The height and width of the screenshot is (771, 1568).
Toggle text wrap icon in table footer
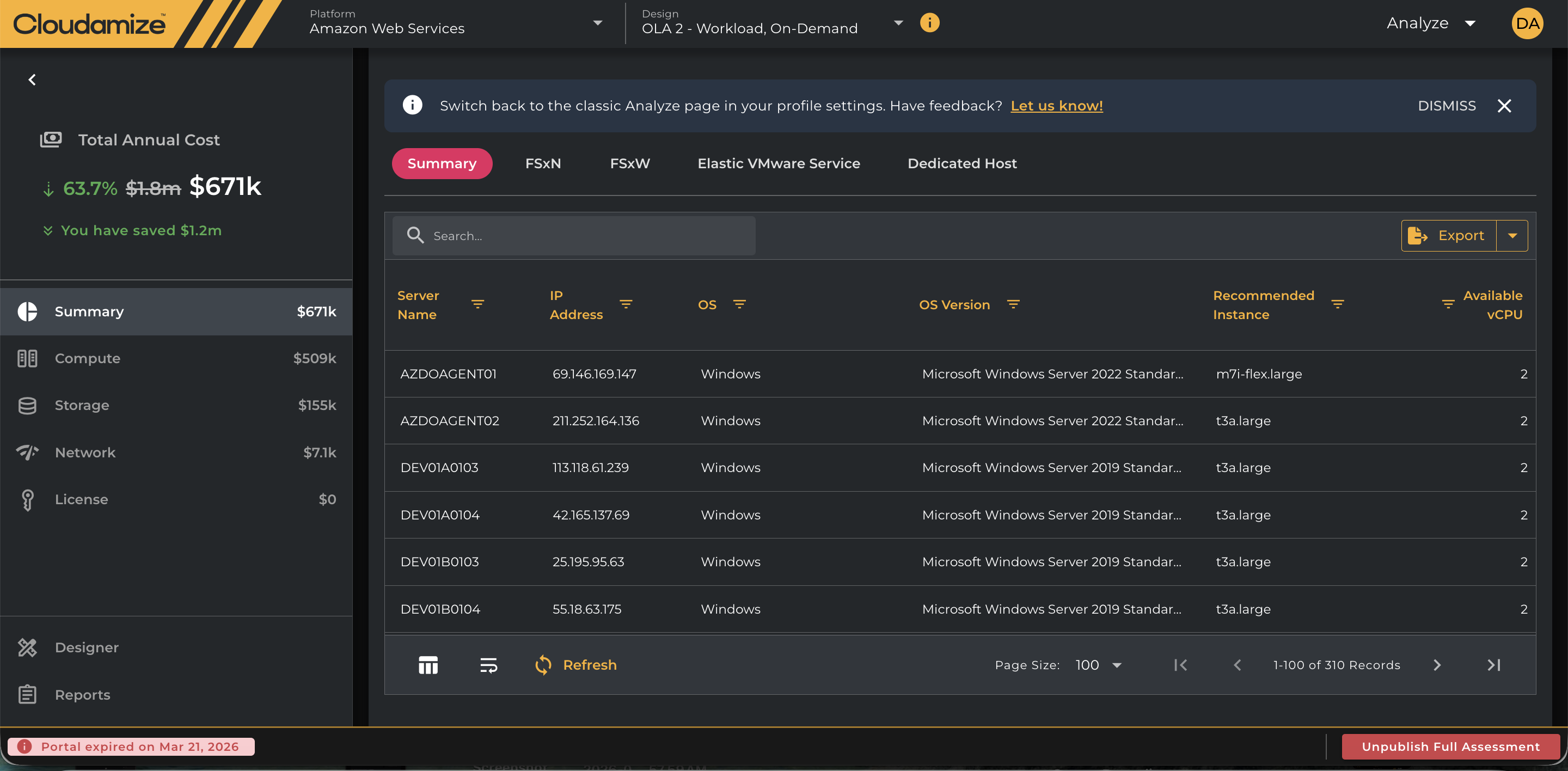[x=488, y=665]
